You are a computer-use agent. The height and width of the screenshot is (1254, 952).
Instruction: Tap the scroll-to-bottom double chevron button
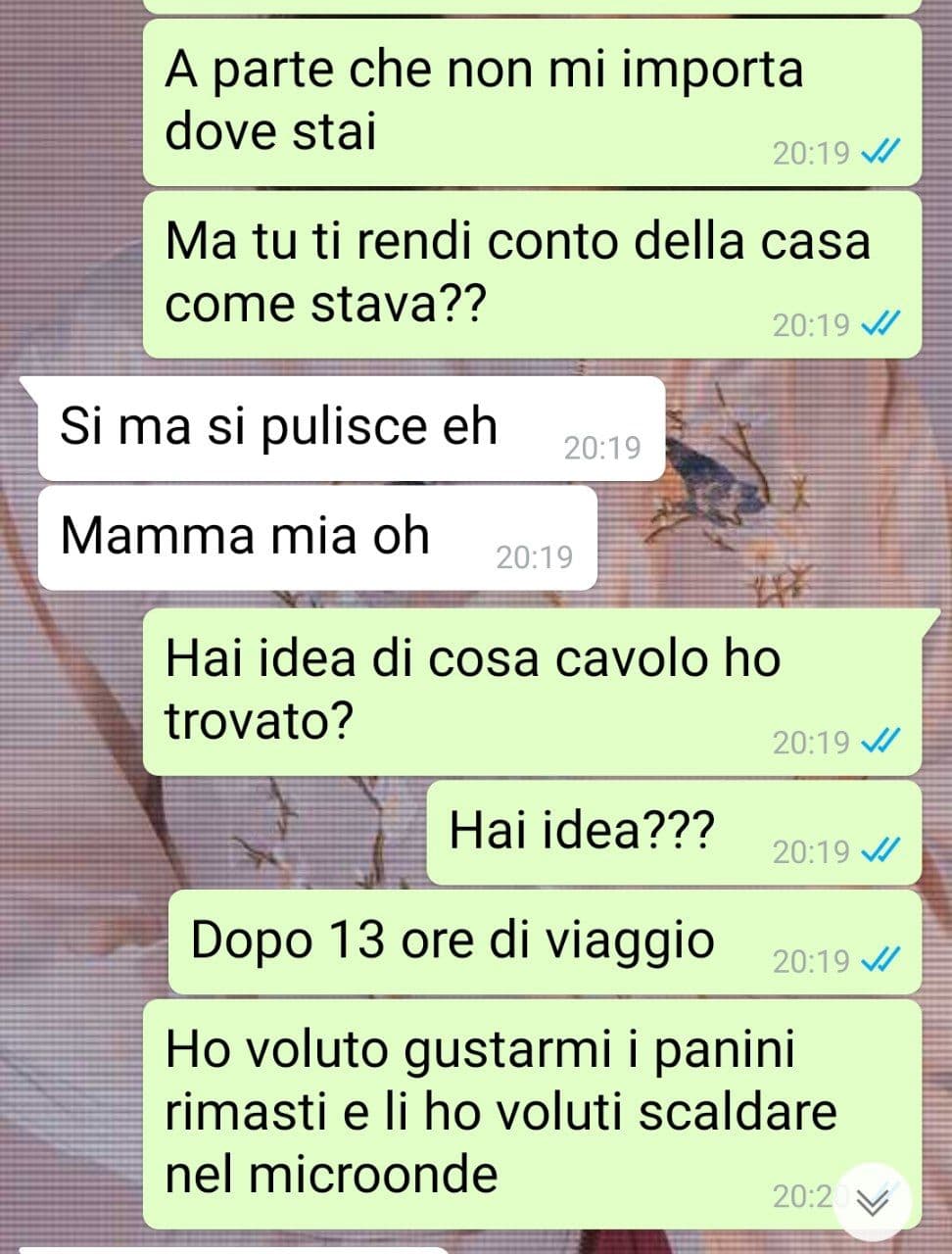click(x=873, y=1200)
